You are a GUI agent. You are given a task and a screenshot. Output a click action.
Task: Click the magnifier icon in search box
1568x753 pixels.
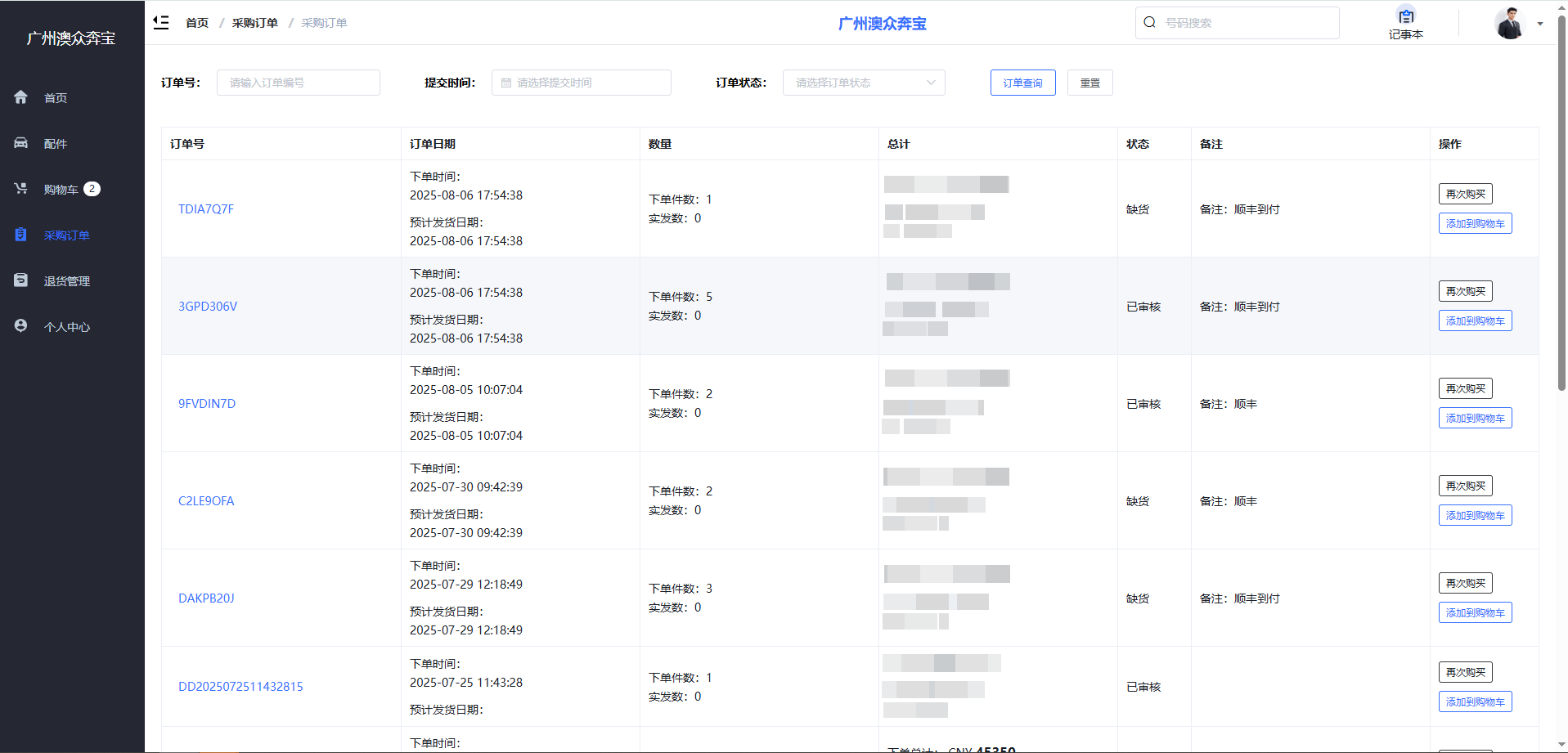[x=1149, y=22]
